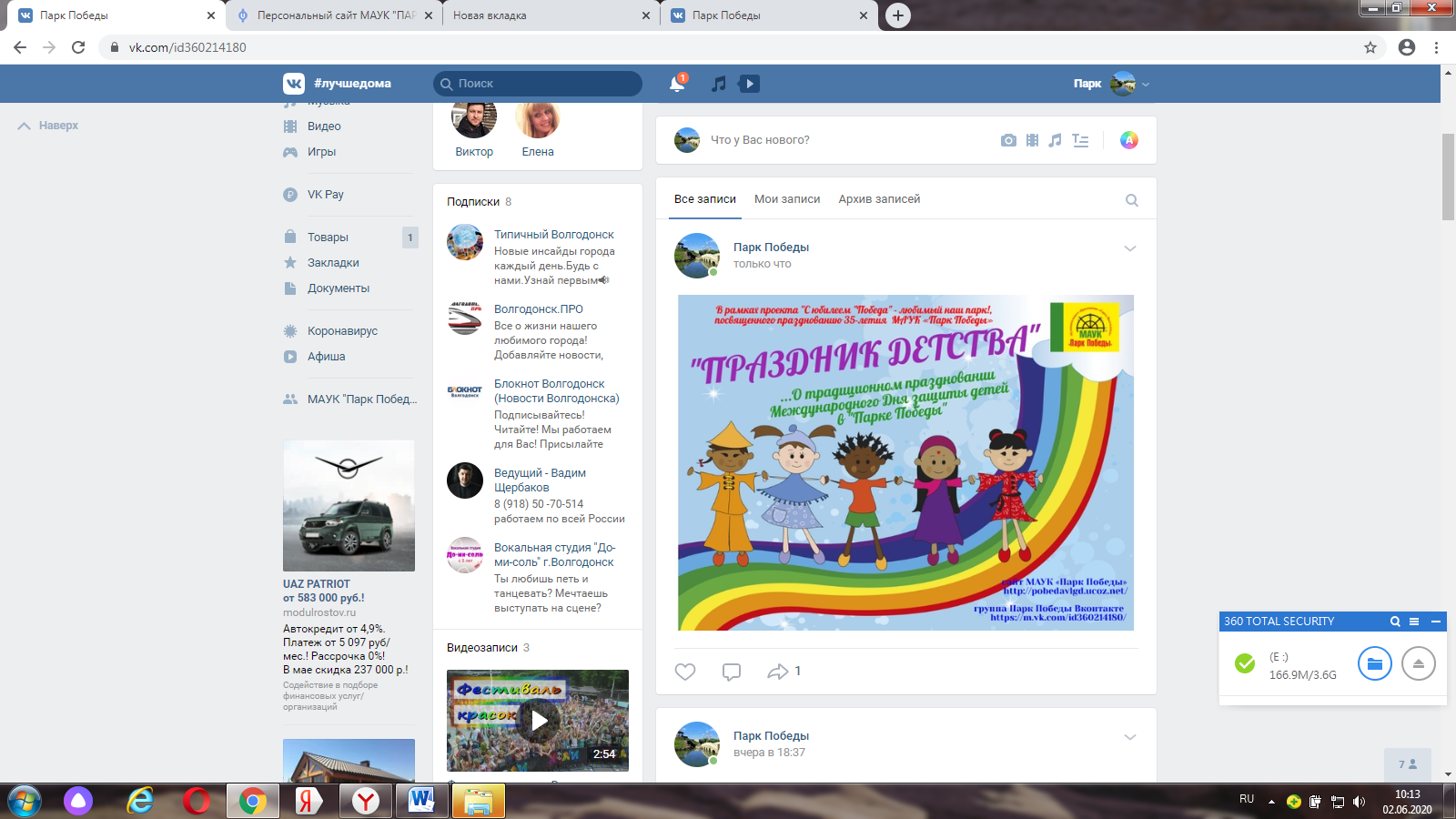This screenshot has width=1456, height=819.
Task: Open Ведущий - Вадим Щербаков page
Action: (x=540, y=480)
